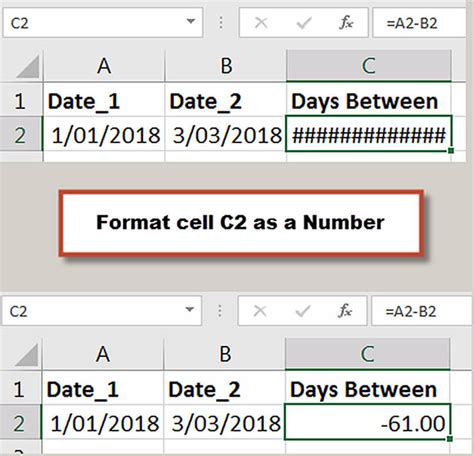
Task: Click the Enter checkmark icon in top formula bar
Action: pyautogui.click(x=304, y=23)
